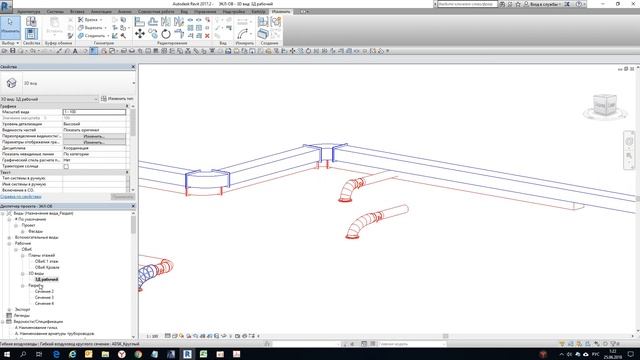Collapse the Графика properties section
This screenshot has width=640, height=360.
point(127,106)
